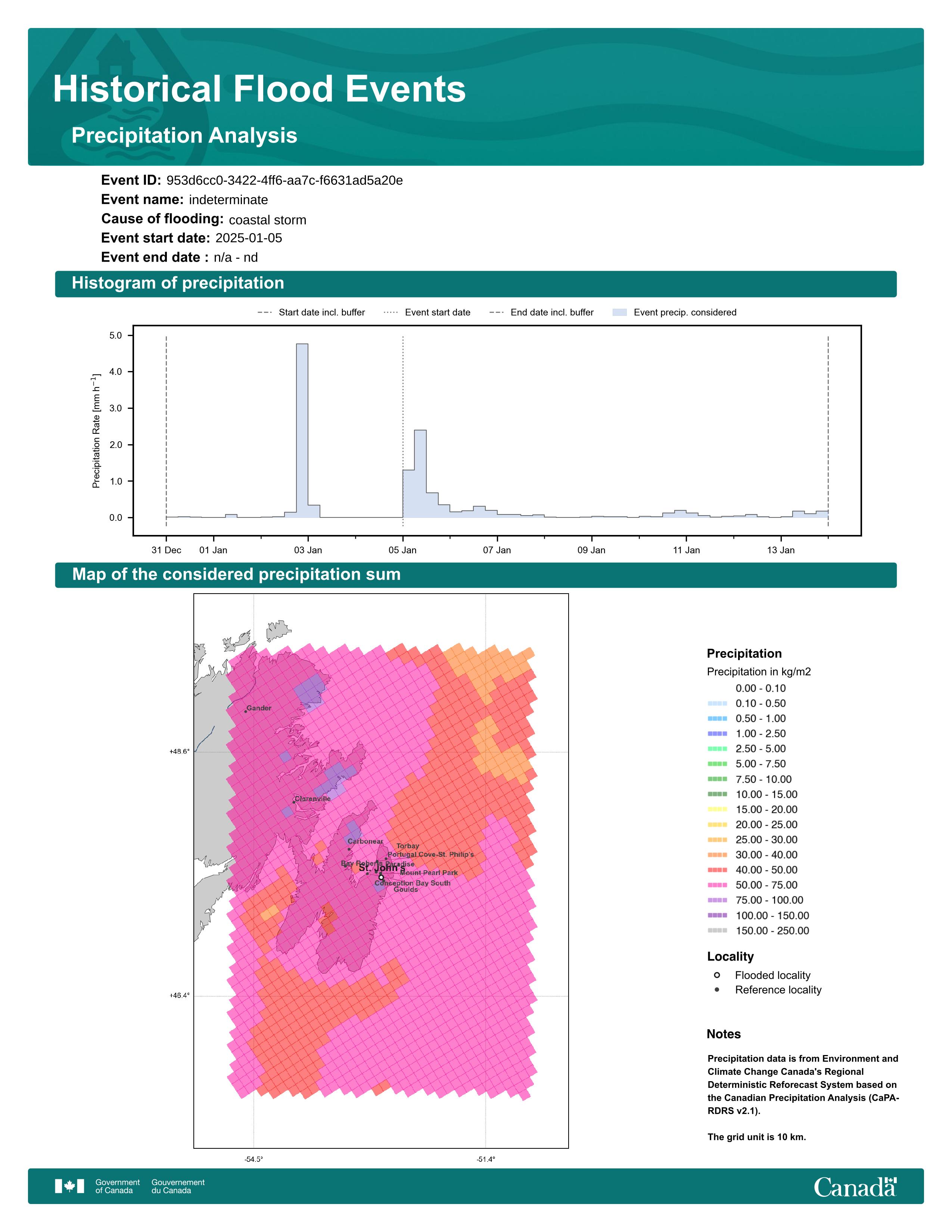Click the 40.00 - 50.00 red legend swatch

pos(717,870)
